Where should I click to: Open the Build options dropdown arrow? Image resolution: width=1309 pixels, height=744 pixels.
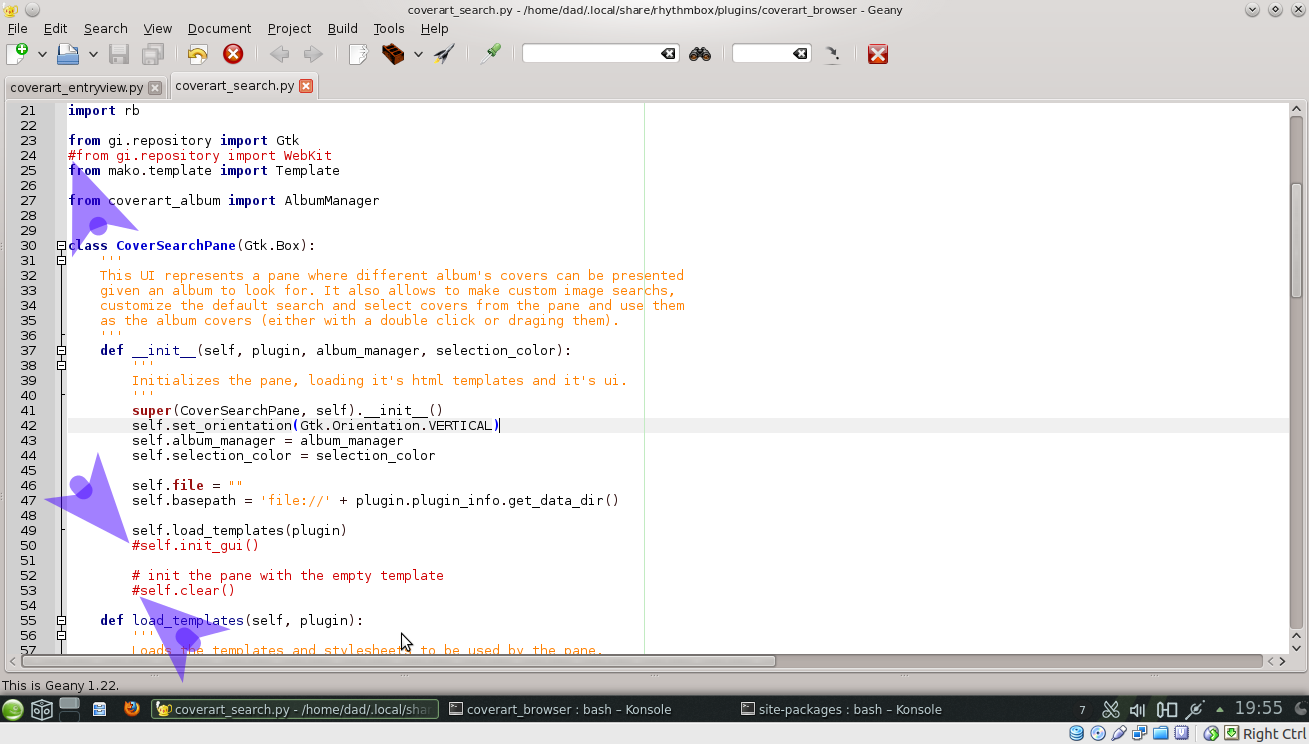click(418, 54)
